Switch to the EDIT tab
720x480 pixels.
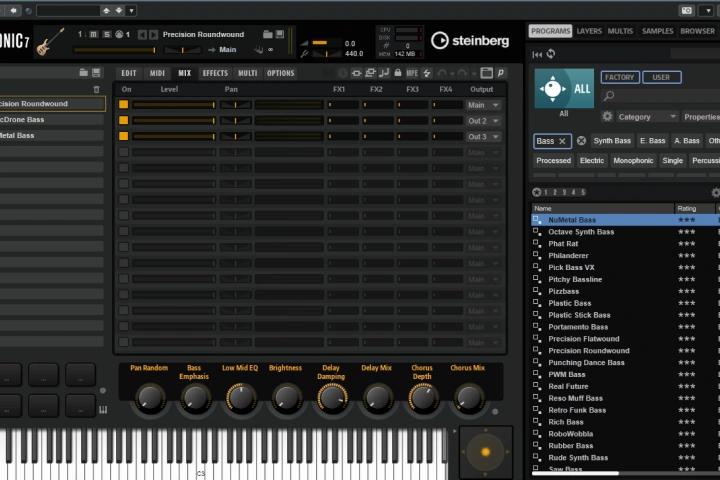(129, 73)
